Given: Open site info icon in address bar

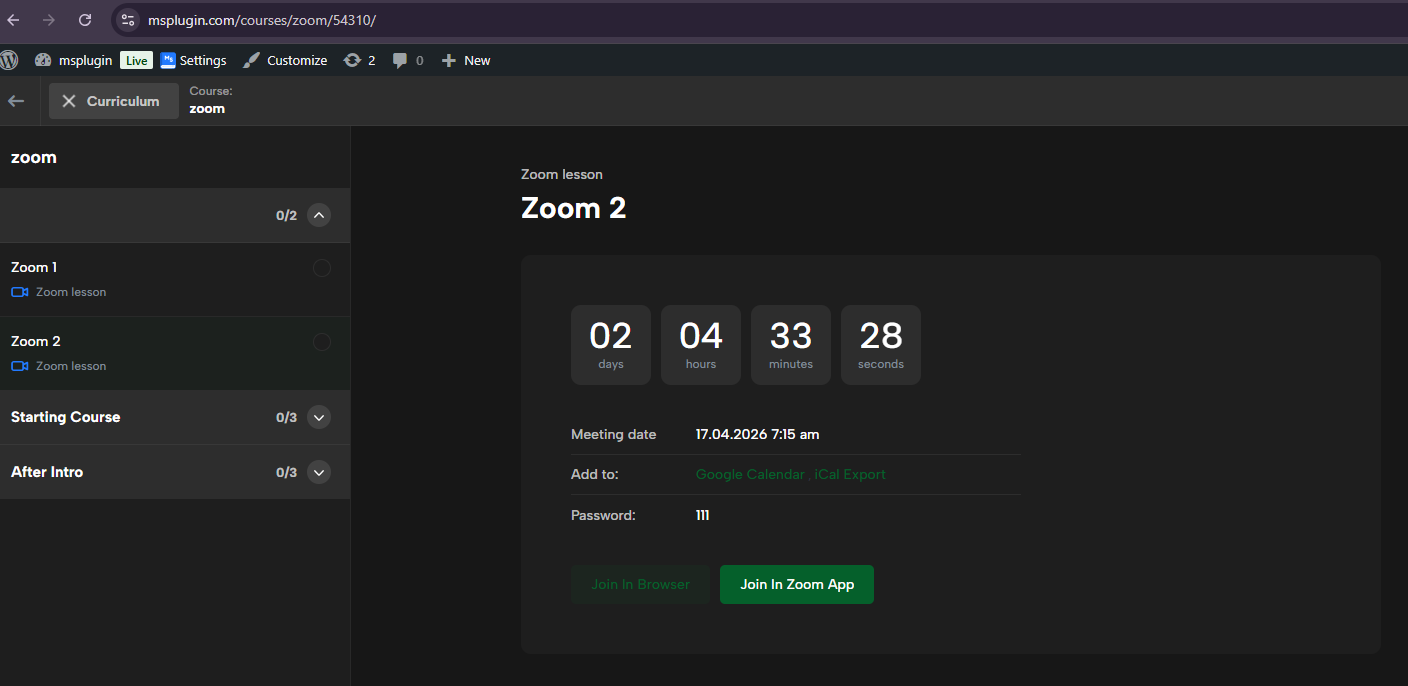Looking at the screenshot, I should [127, 20].
